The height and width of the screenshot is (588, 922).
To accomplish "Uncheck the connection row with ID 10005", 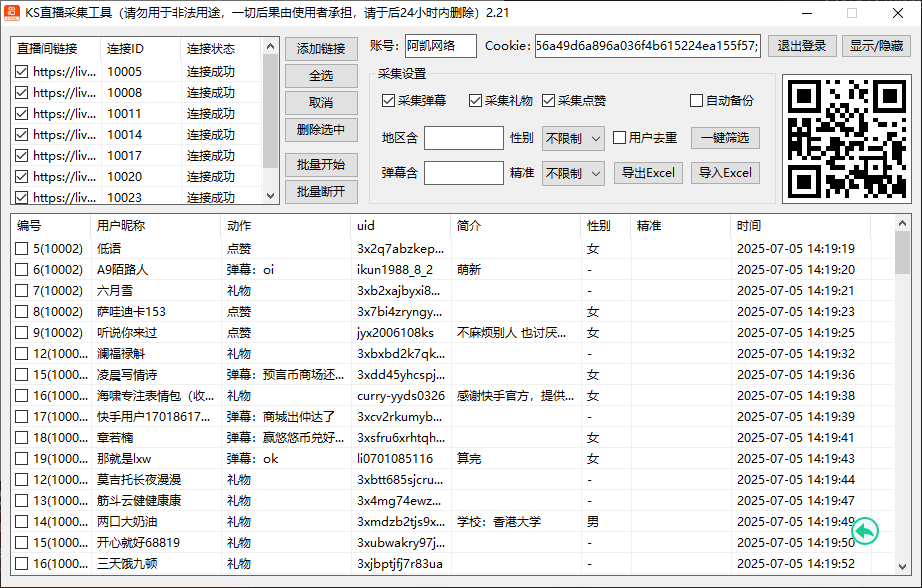I will (x=22, y=72).
